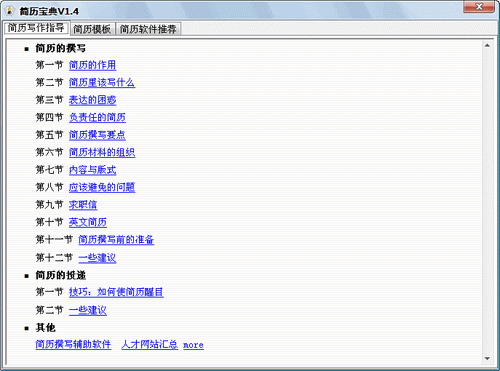Open the 求职信 link

[83, 205]
